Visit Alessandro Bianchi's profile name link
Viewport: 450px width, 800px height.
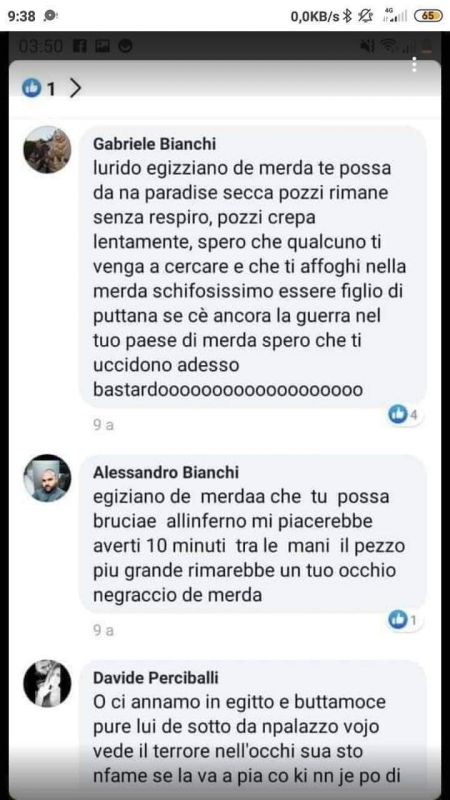tap(166, 472)
